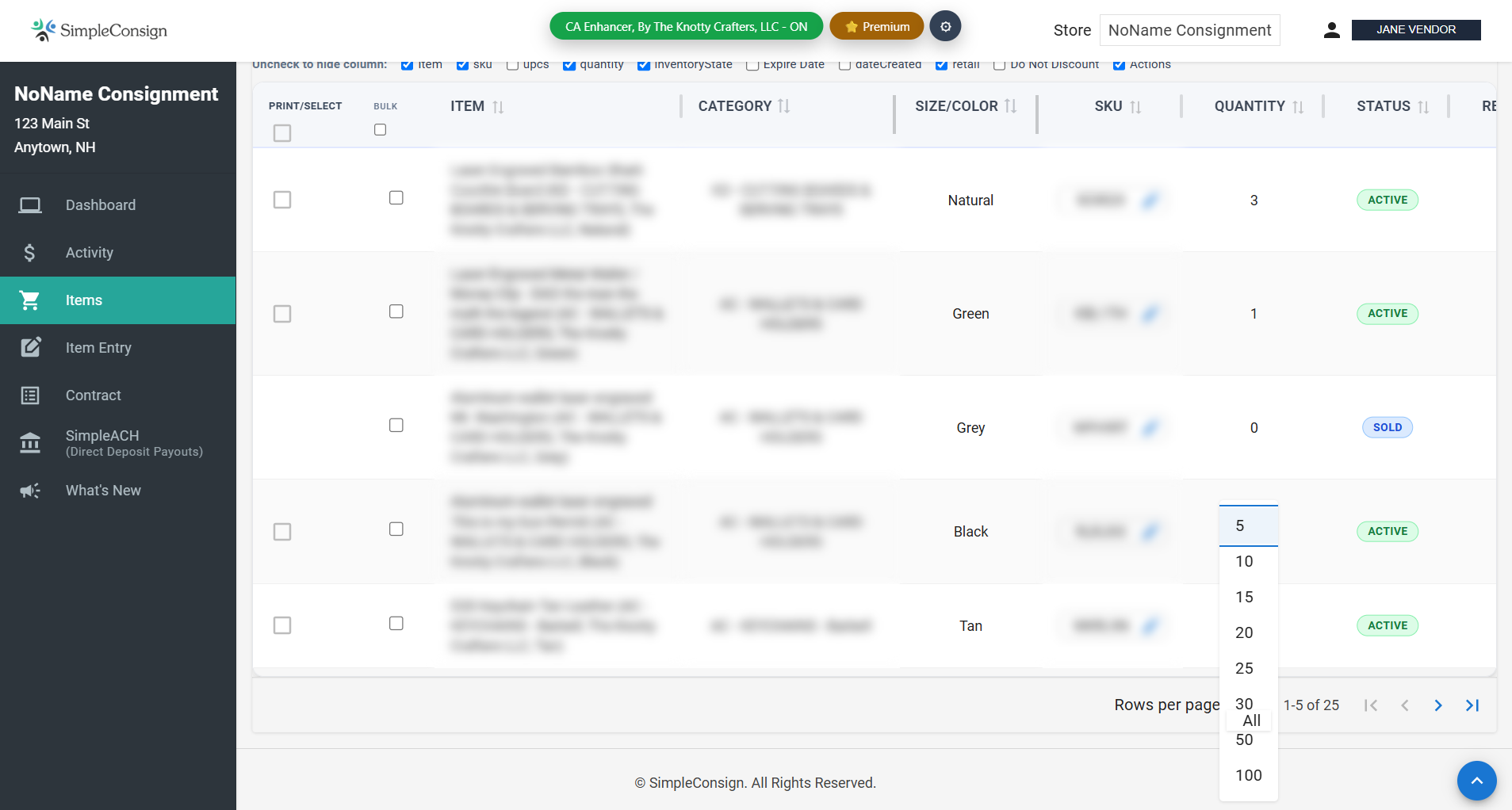Screen dimensions: 1512x810
Task: Click the JANE VENDOR account button
Action: [1416, 29]
